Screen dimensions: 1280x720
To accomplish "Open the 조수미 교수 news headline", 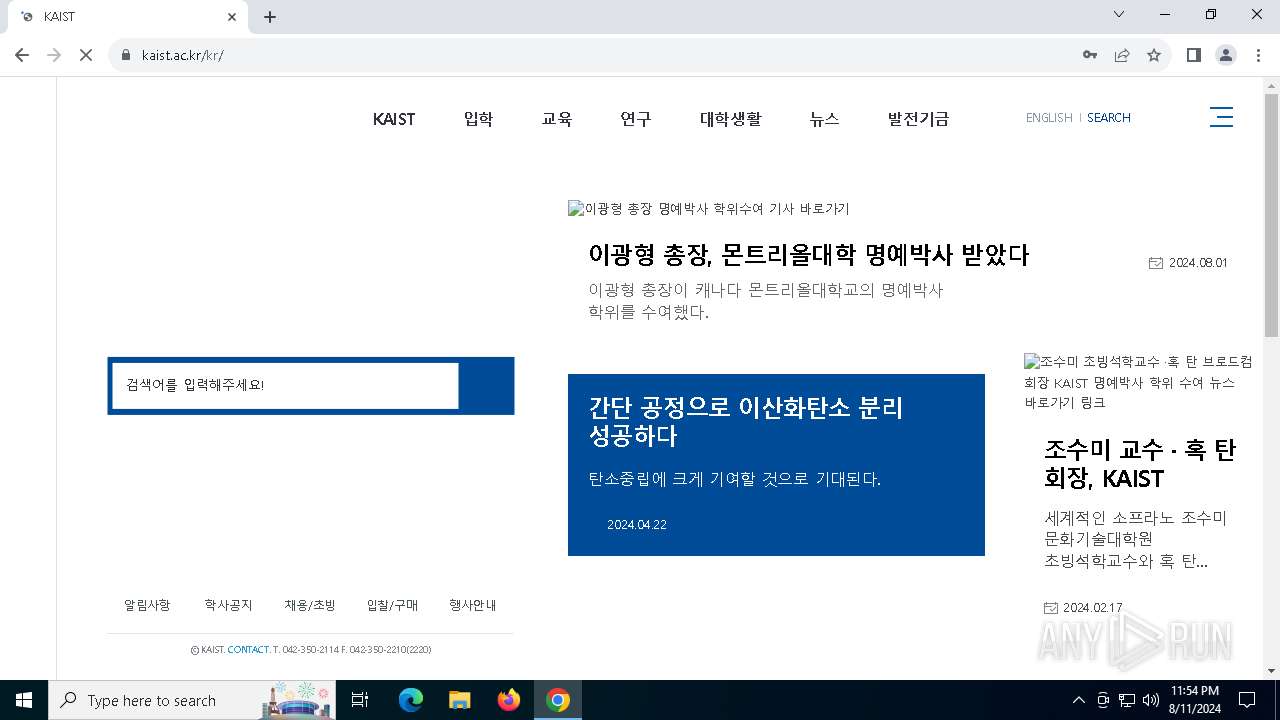I will coord(1140,465).
